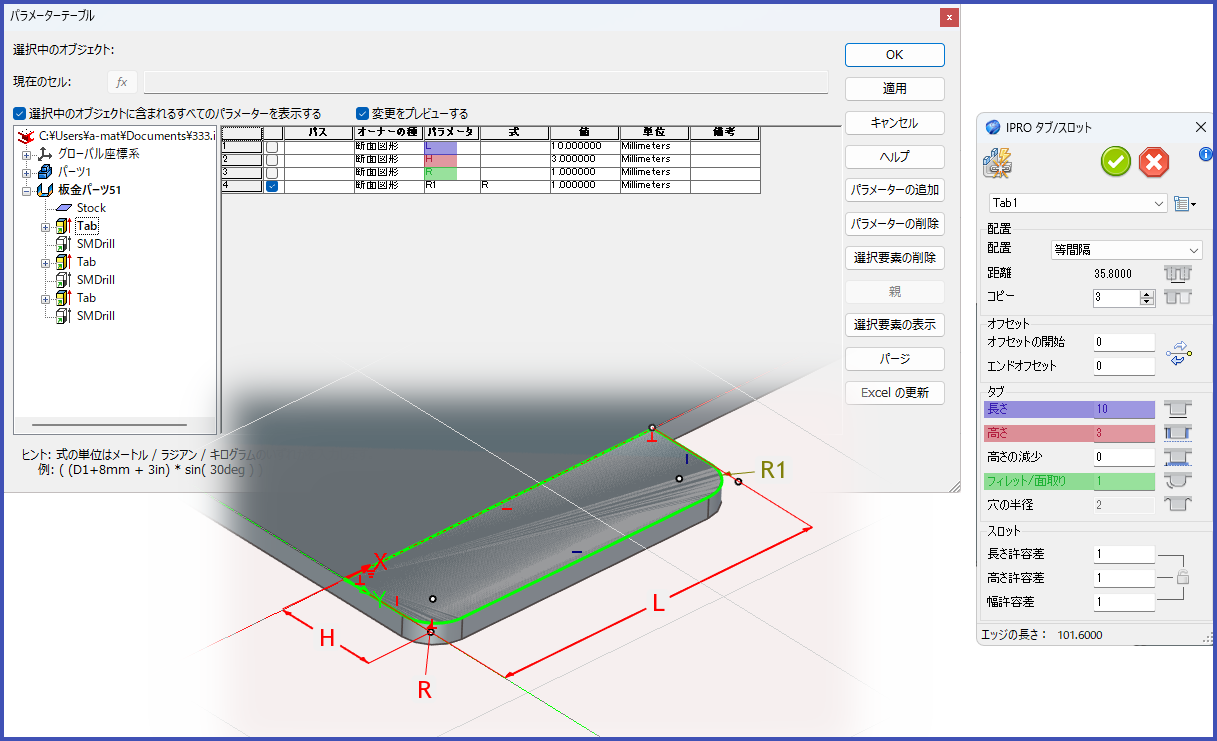The width and height of the screenshot is (1217, 741).
Task: Click the tab length icon beside 長さ
Action: (x=1179, y=409)
